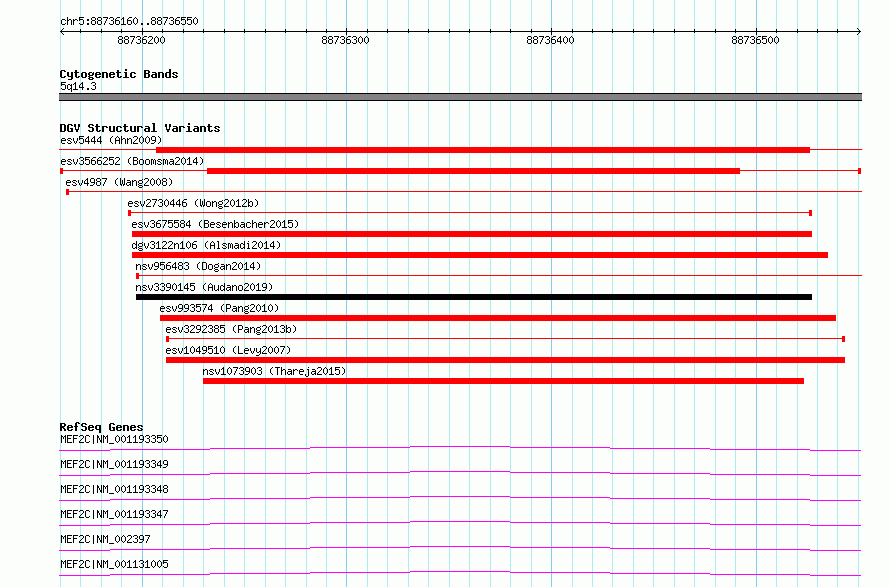
Task: Click ruler coordinate 88736200
Action: (141, 40)
